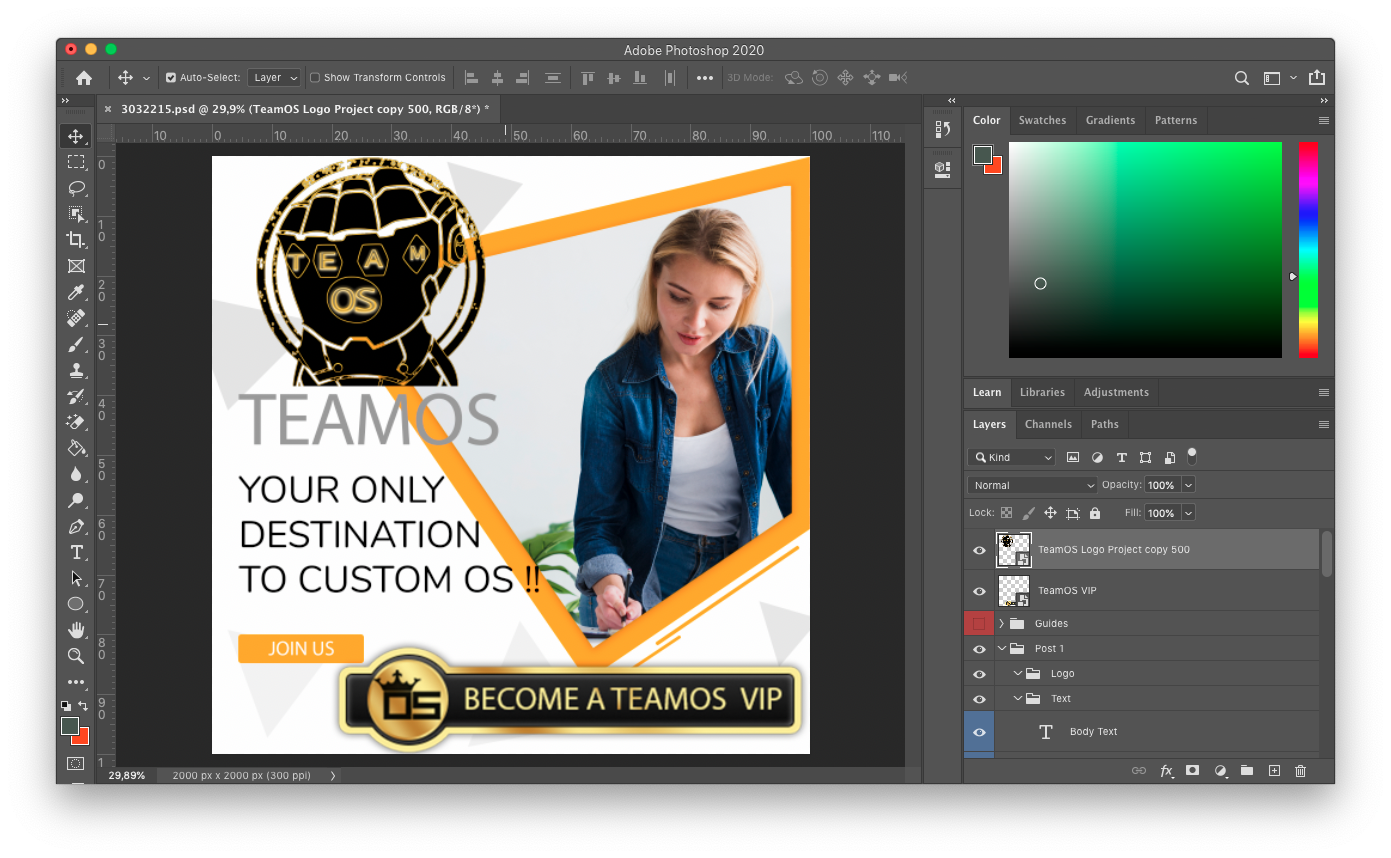Screen dimensions: 1391x858
Task: Select the Path Selection tool
Action: tap(76, 578)
